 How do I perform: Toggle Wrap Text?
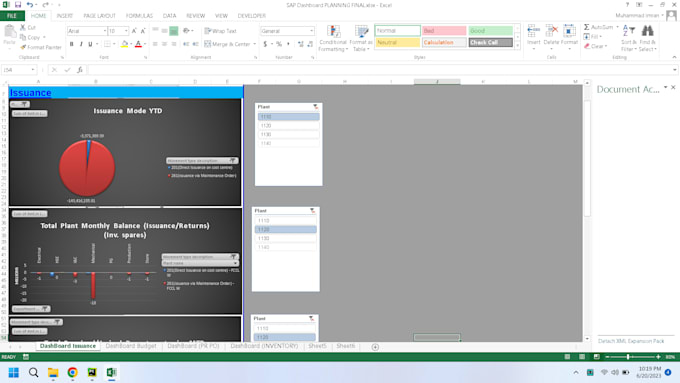[221, 31]
